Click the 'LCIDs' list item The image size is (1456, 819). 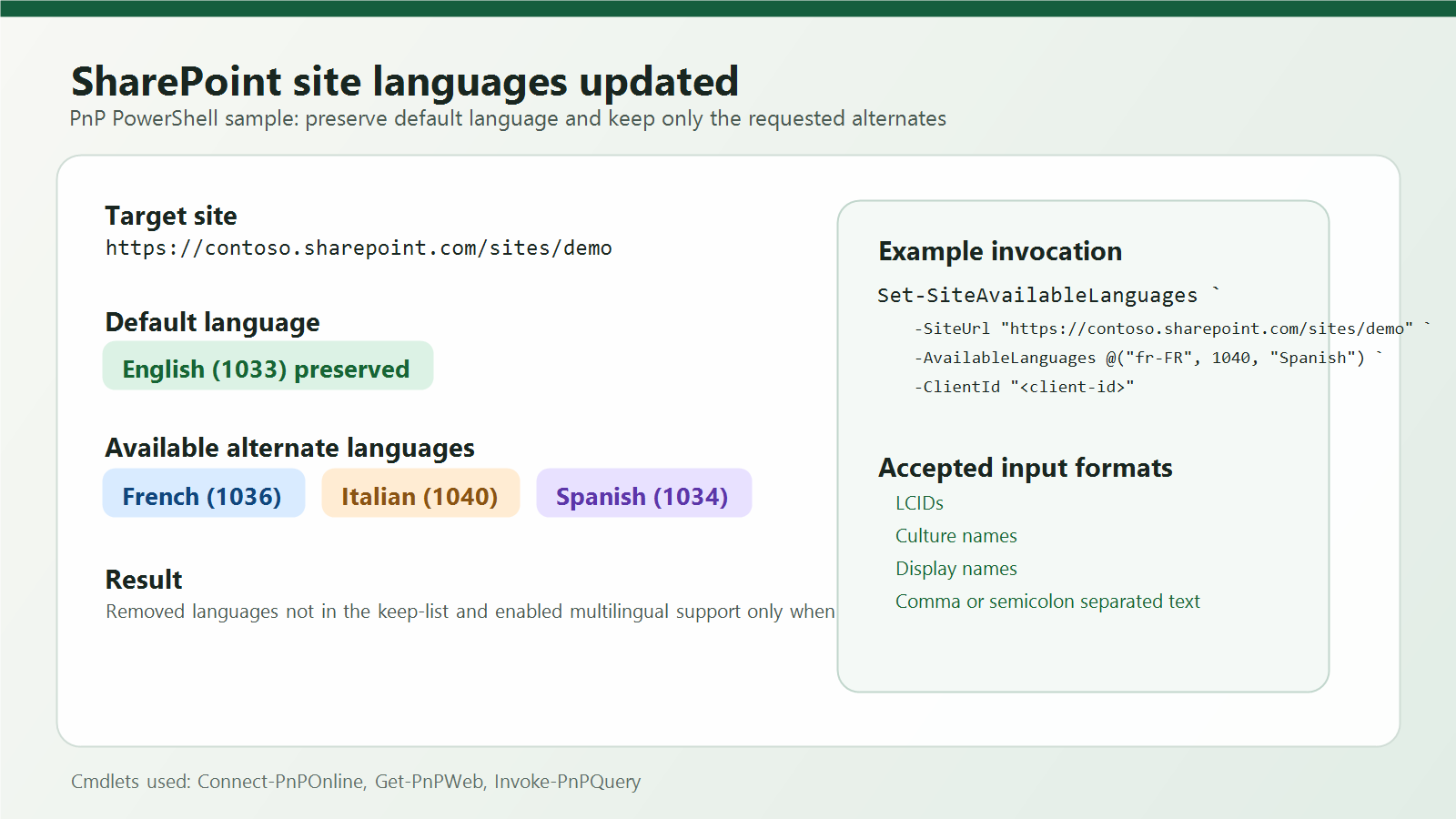(x=919, y=503)
